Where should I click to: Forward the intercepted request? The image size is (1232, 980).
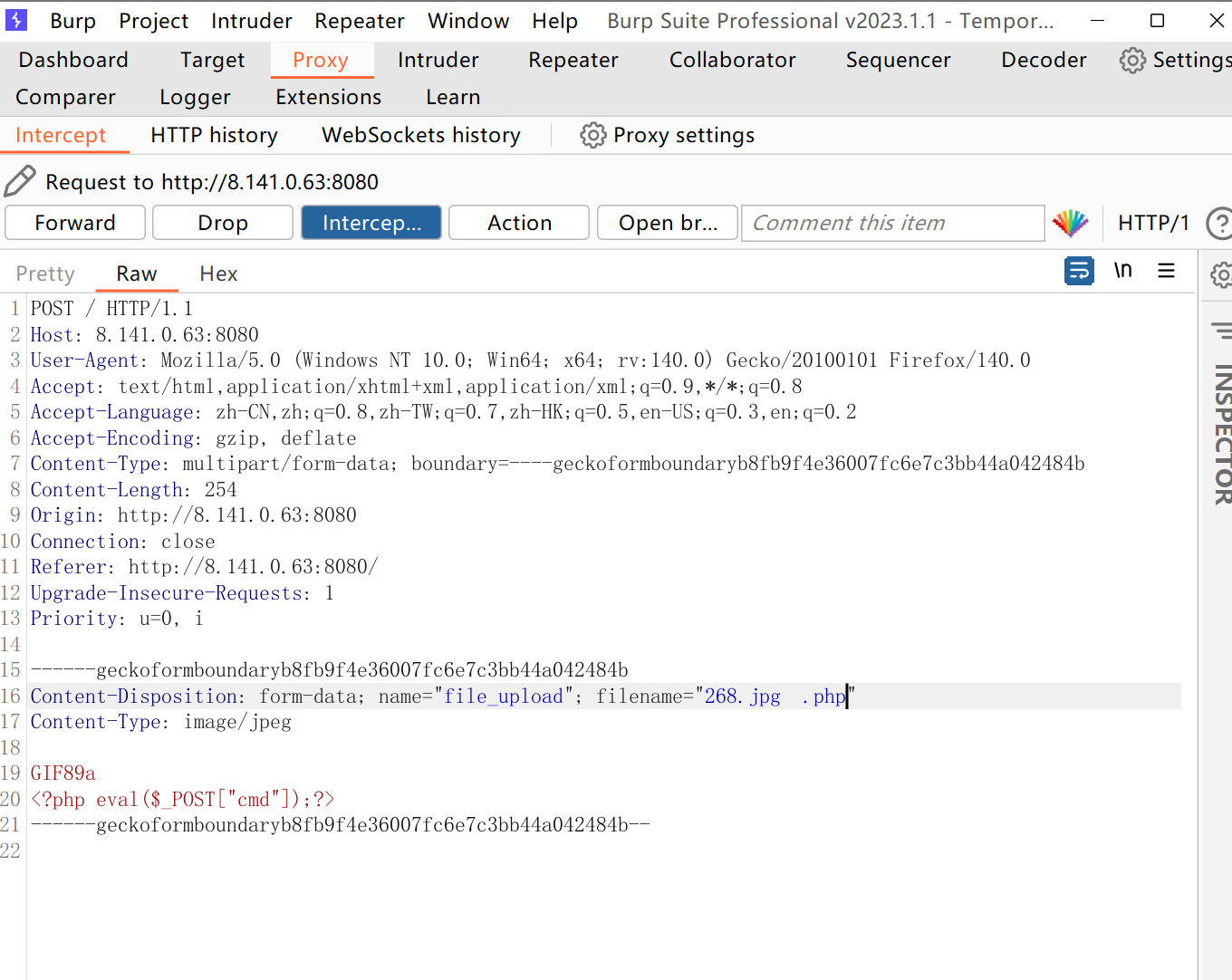[75, 223]
